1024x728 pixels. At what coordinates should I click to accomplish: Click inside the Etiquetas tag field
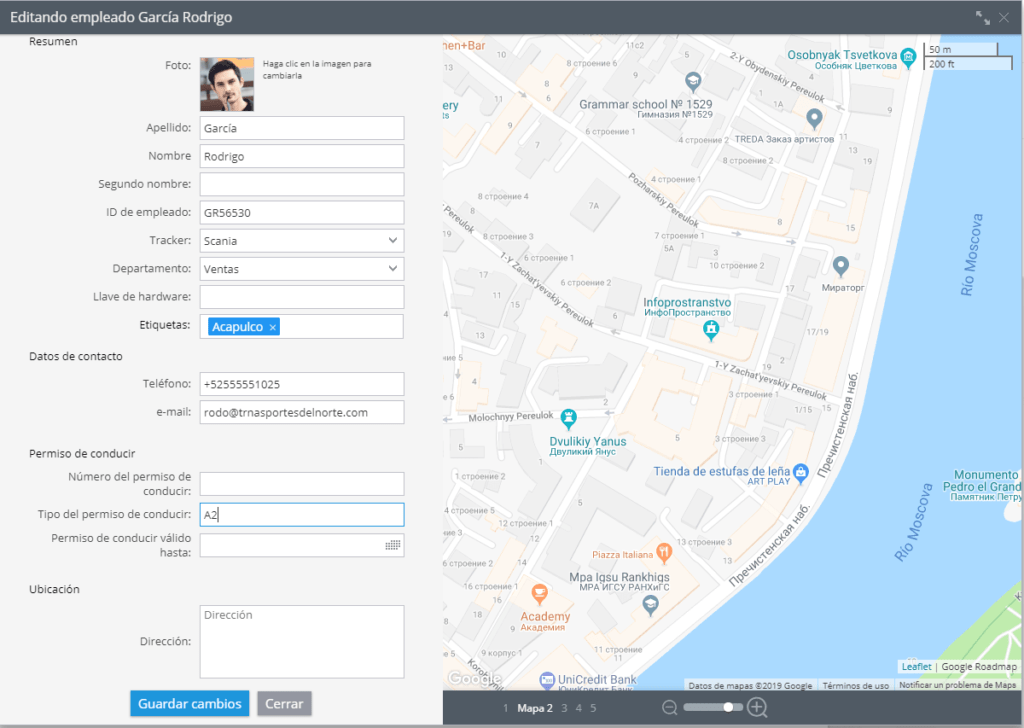[302, 326]
